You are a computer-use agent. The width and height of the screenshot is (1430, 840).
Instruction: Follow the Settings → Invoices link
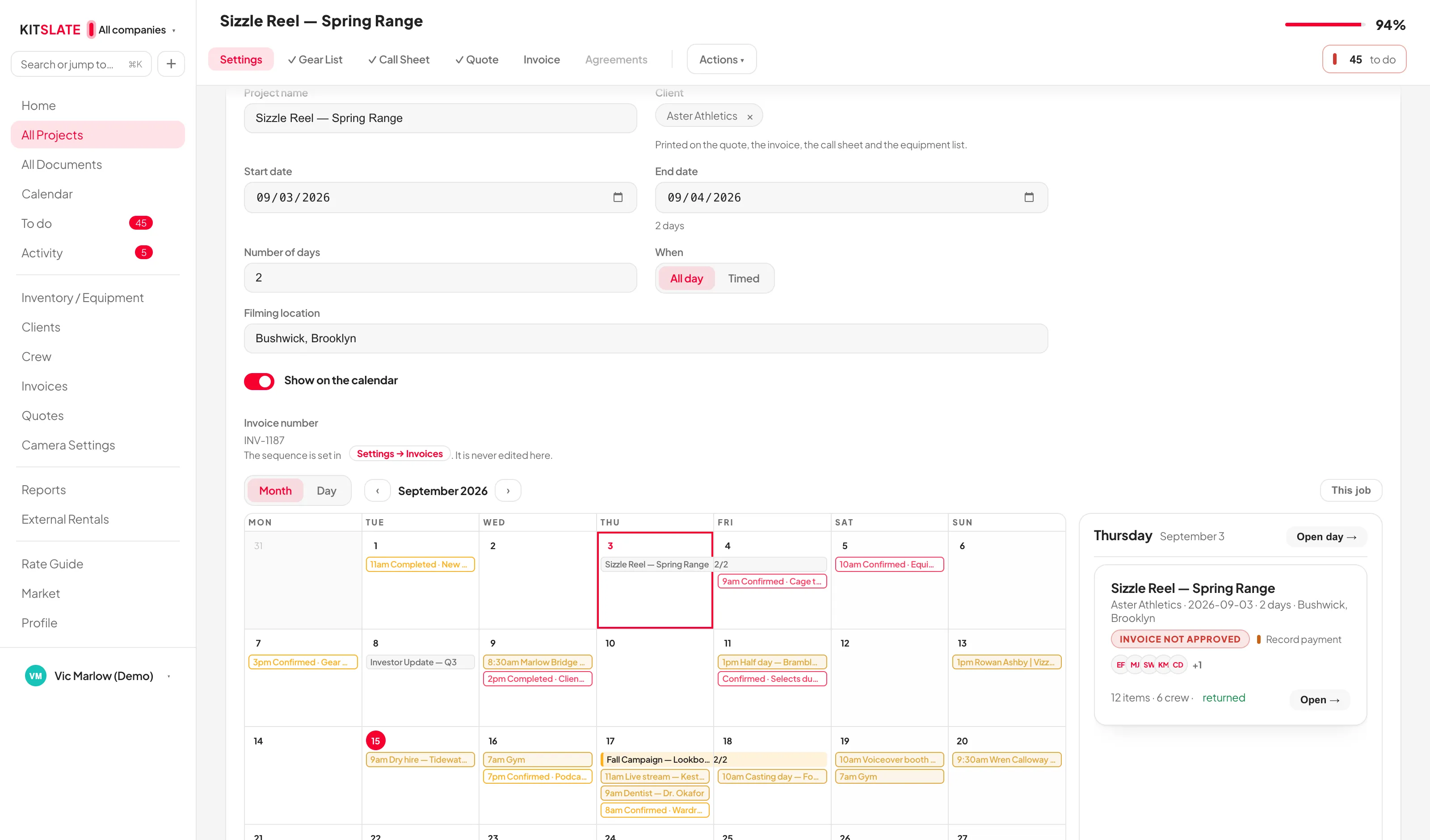(x=400, y=454)
